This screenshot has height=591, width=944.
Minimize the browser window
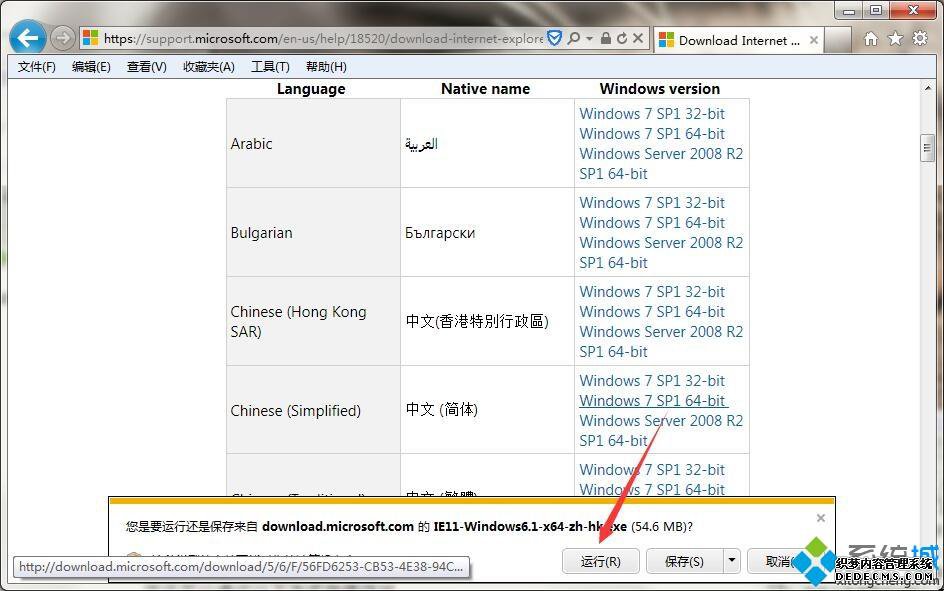[x=849, y=11]
